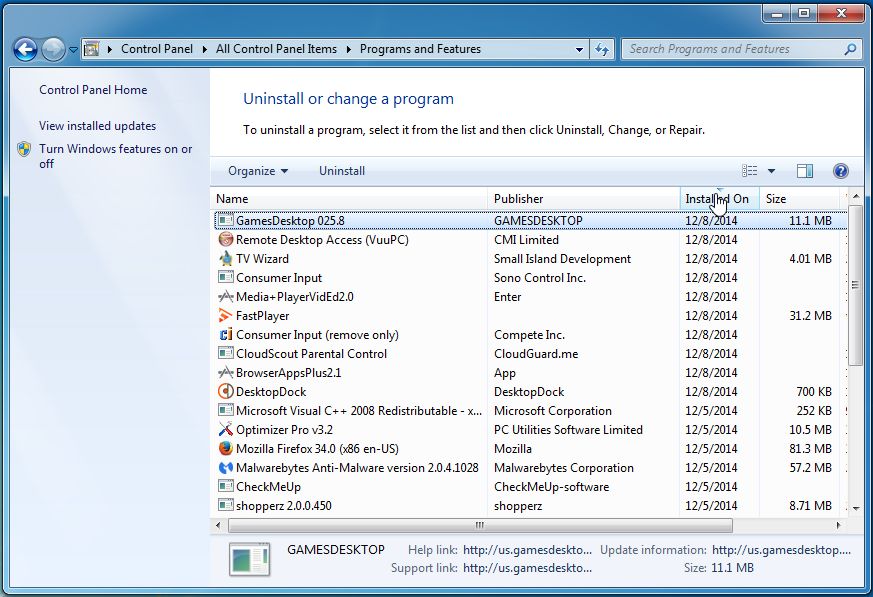
Task: Click the Programs and Features breadcrumb
Action: click(x=420, y=49)
